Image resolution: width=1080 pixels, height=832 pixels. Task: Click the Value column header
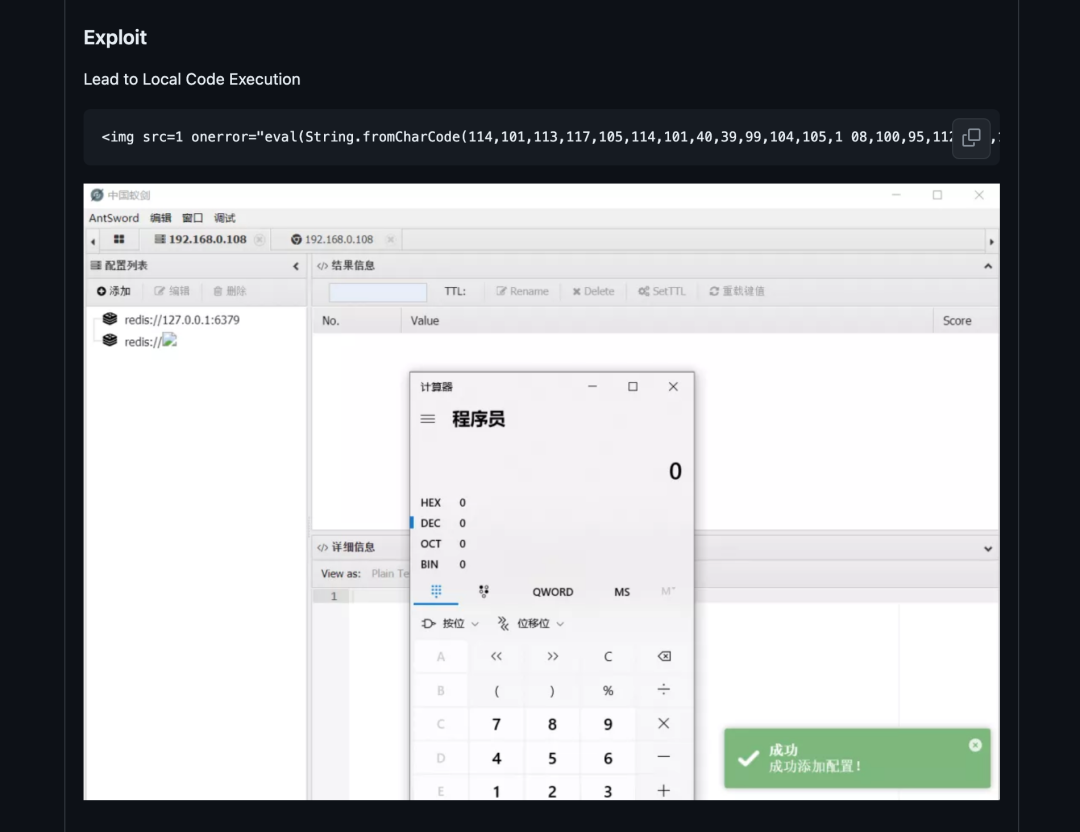click(667, 321)
